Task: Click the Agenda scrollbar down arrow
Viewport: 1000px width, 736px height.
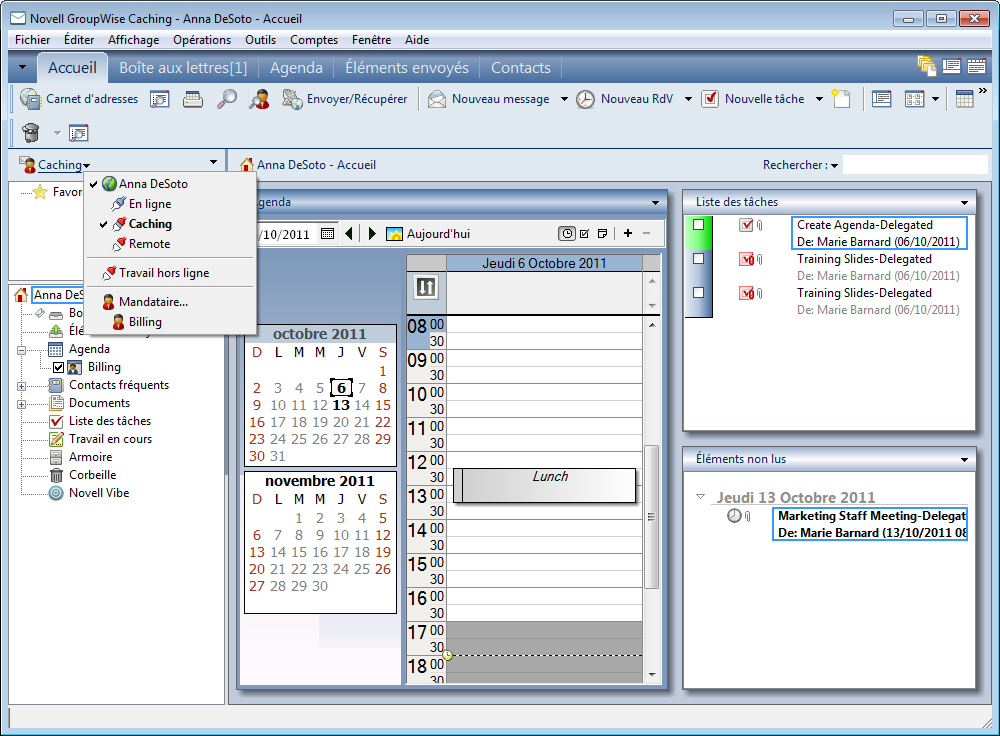Action: click(x=652, y=674)
